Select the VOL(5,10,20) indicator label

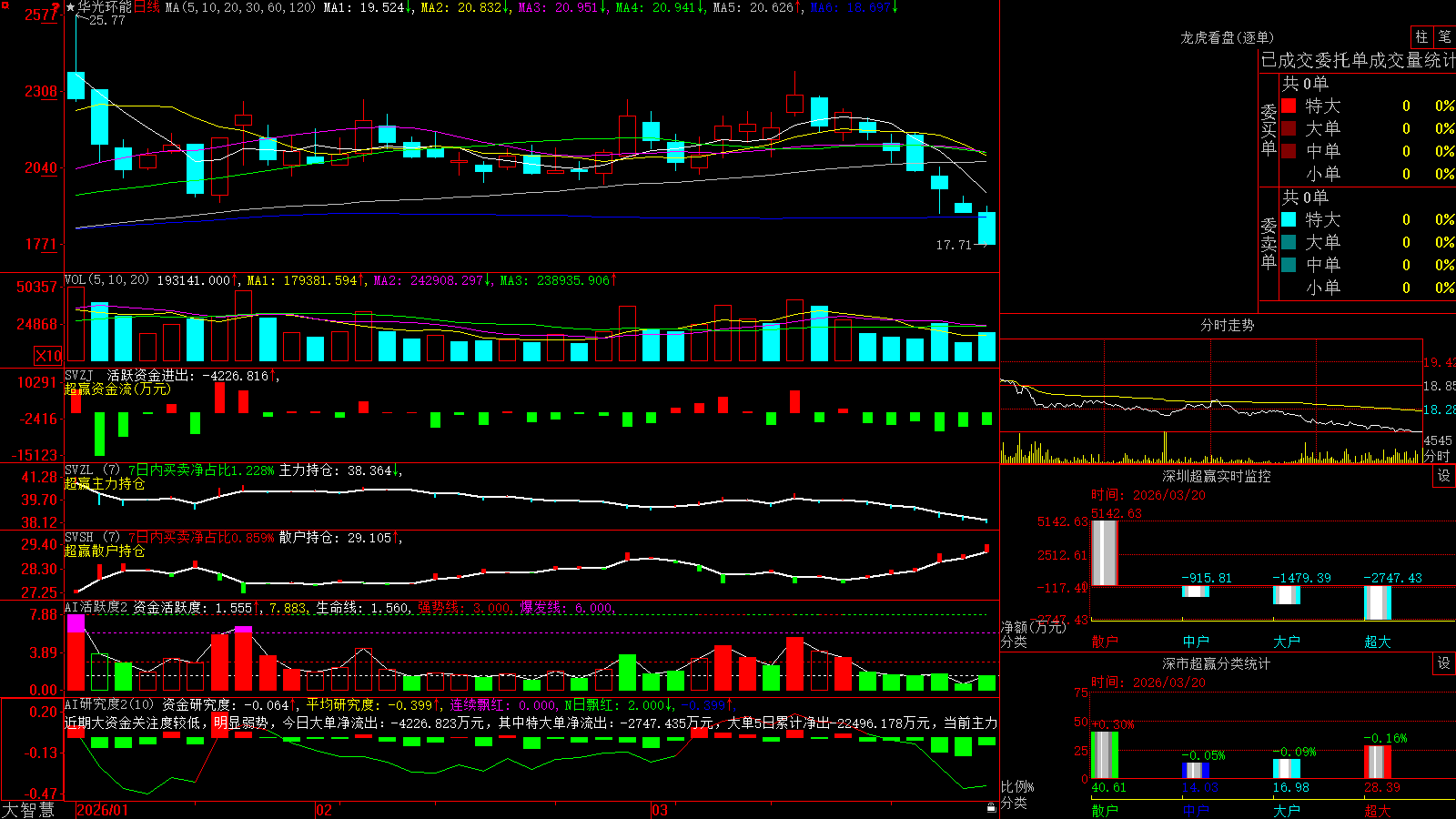[106, 280]
